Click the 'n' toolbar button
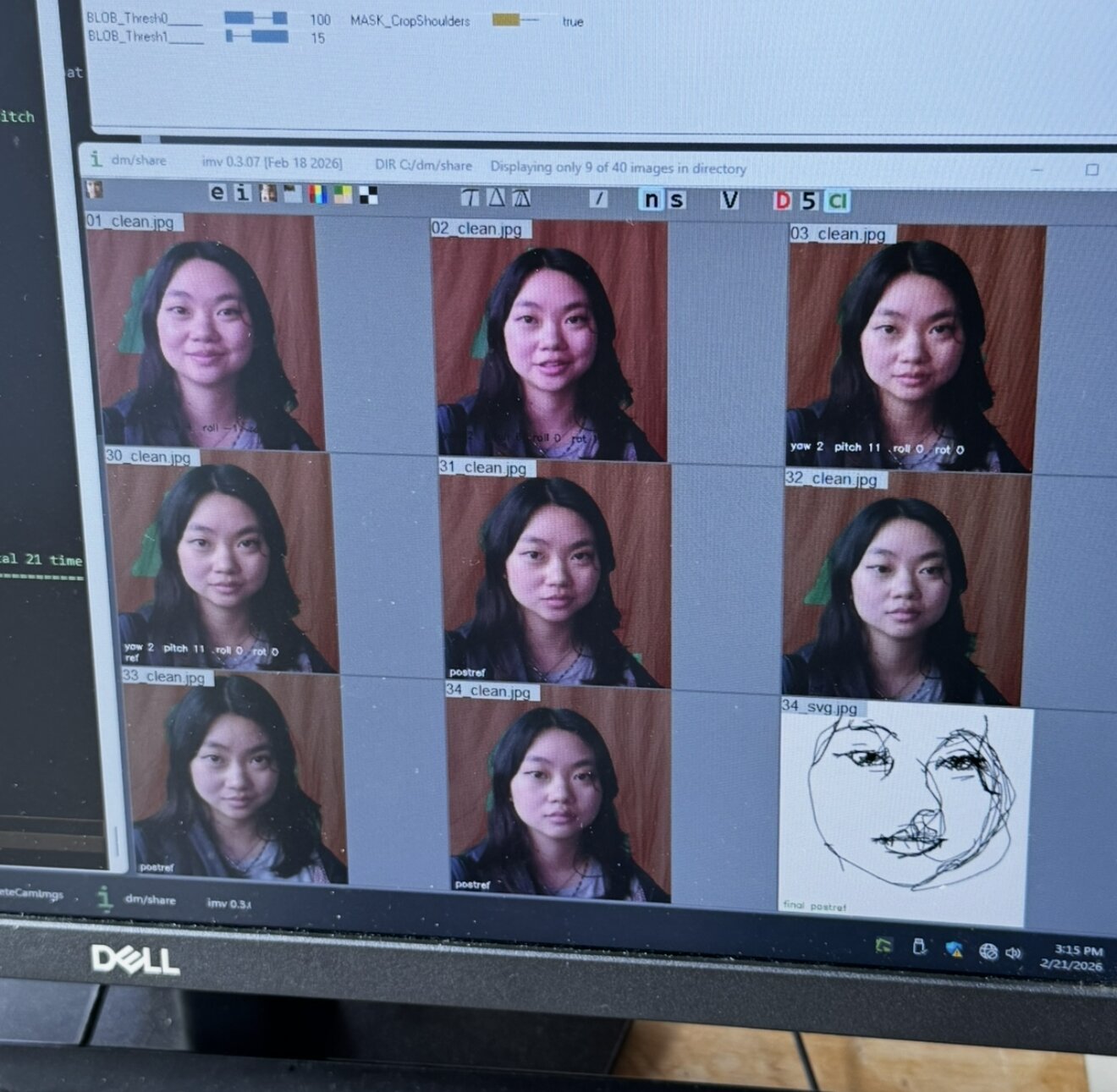Image resolution: width=1117 pixels, height=1092 pixels. click(x=651, y=200)
